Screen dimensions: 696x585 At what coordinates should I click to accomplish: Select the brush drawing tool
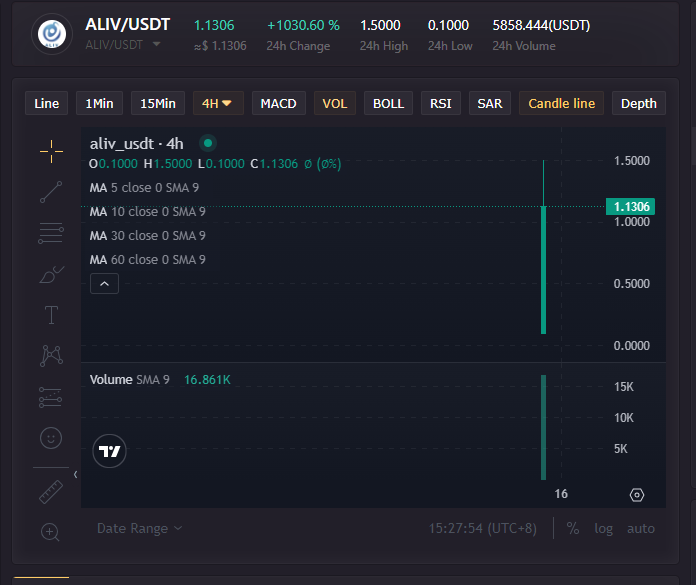click(x=51, y=274)
